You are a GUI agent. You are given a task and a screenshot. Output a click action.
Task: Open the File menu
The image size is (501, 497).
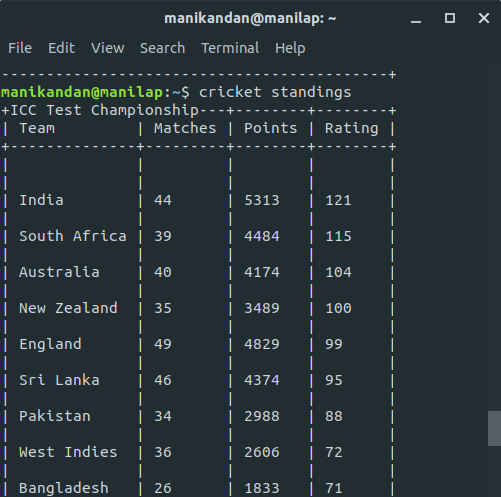click(x=20, y=48)
